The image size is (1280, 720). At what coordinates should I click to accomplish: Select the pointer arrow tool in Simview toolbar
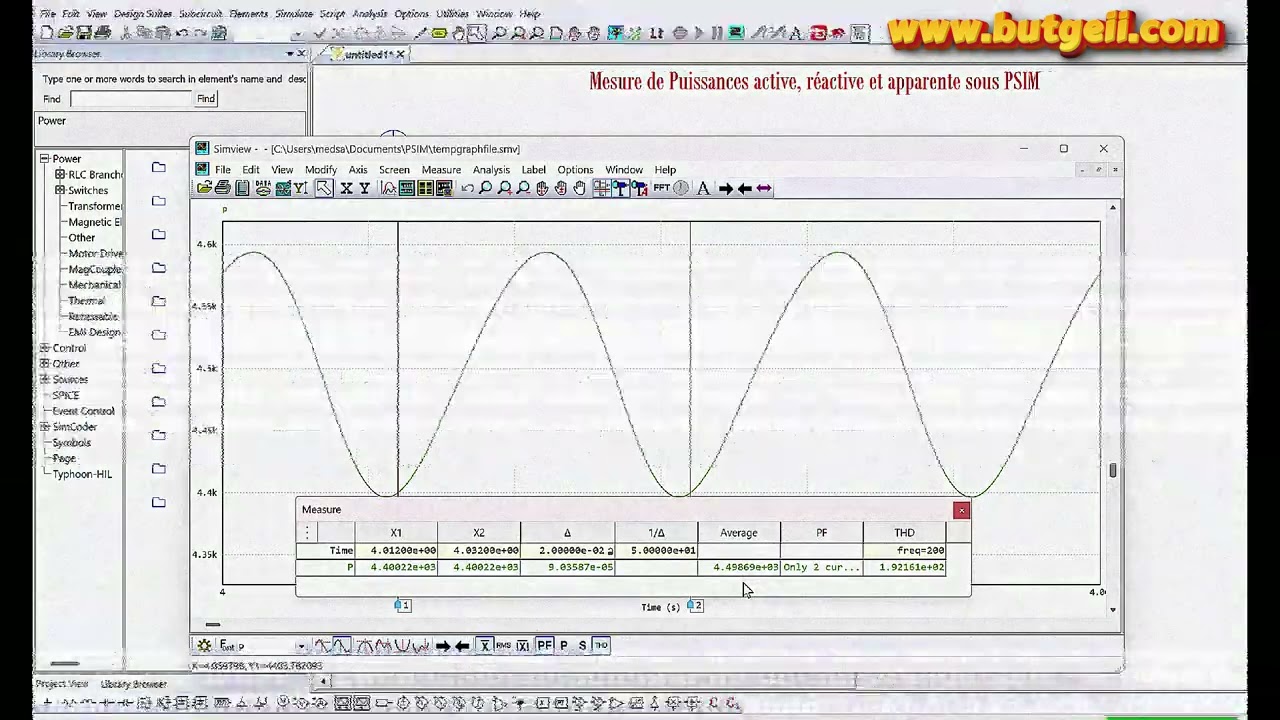[324, 188]
